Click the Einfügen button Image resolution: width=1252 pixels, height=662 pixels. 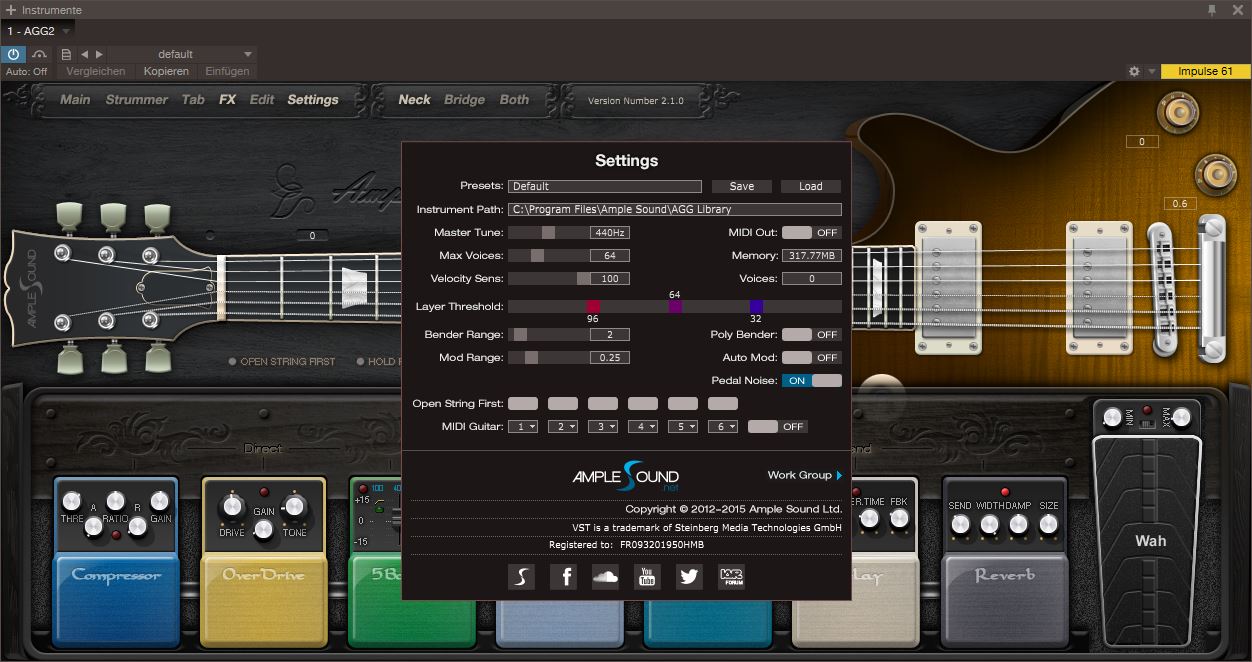point(227,71)
